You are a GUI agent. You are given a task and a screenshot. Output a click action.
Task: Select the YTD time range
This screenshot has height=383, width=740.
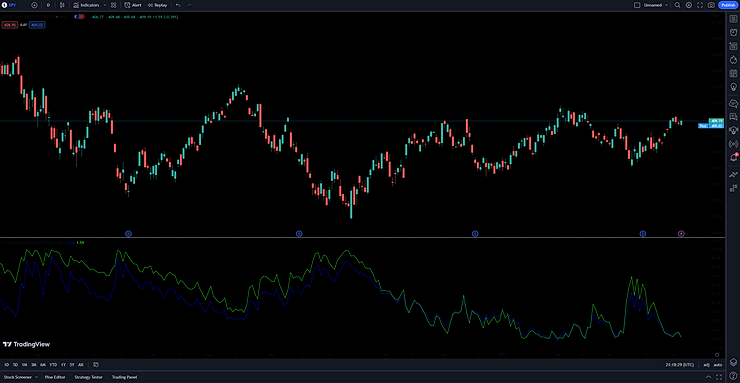[x=53, y=365]
